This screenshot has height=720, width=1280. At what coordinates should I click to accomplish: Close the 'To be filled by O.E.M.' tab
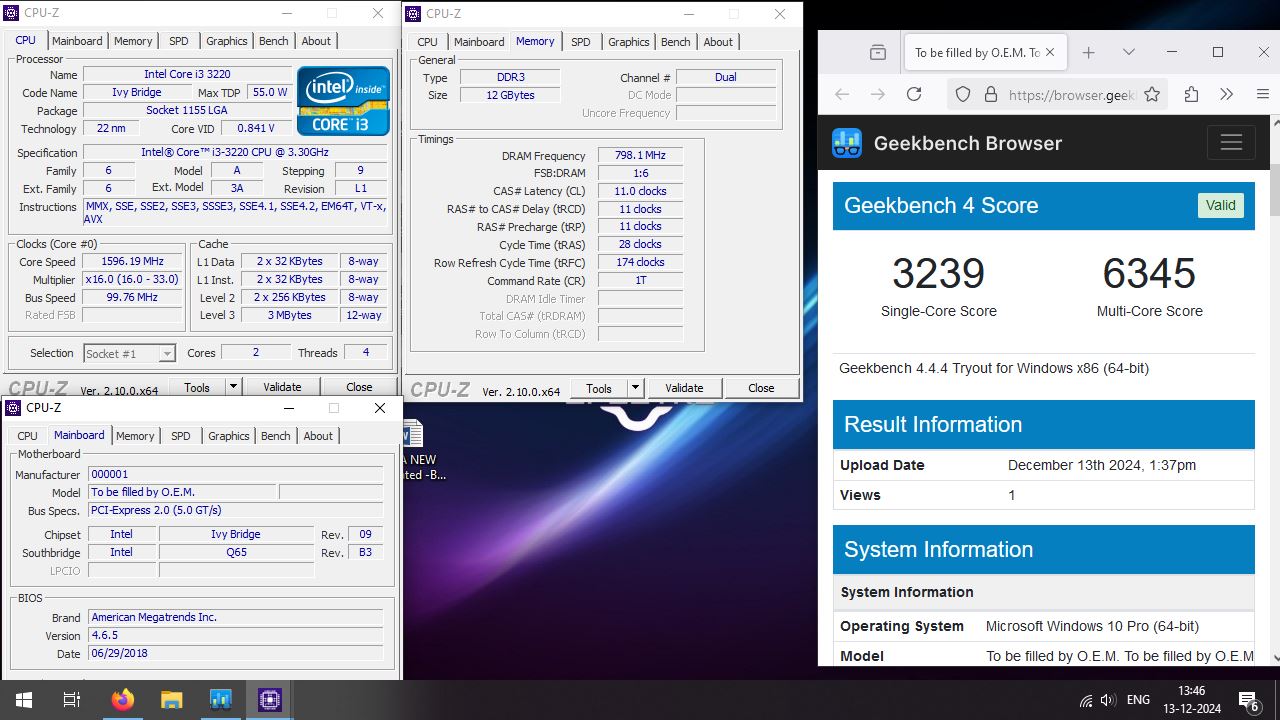click(x=1050, y=52)
